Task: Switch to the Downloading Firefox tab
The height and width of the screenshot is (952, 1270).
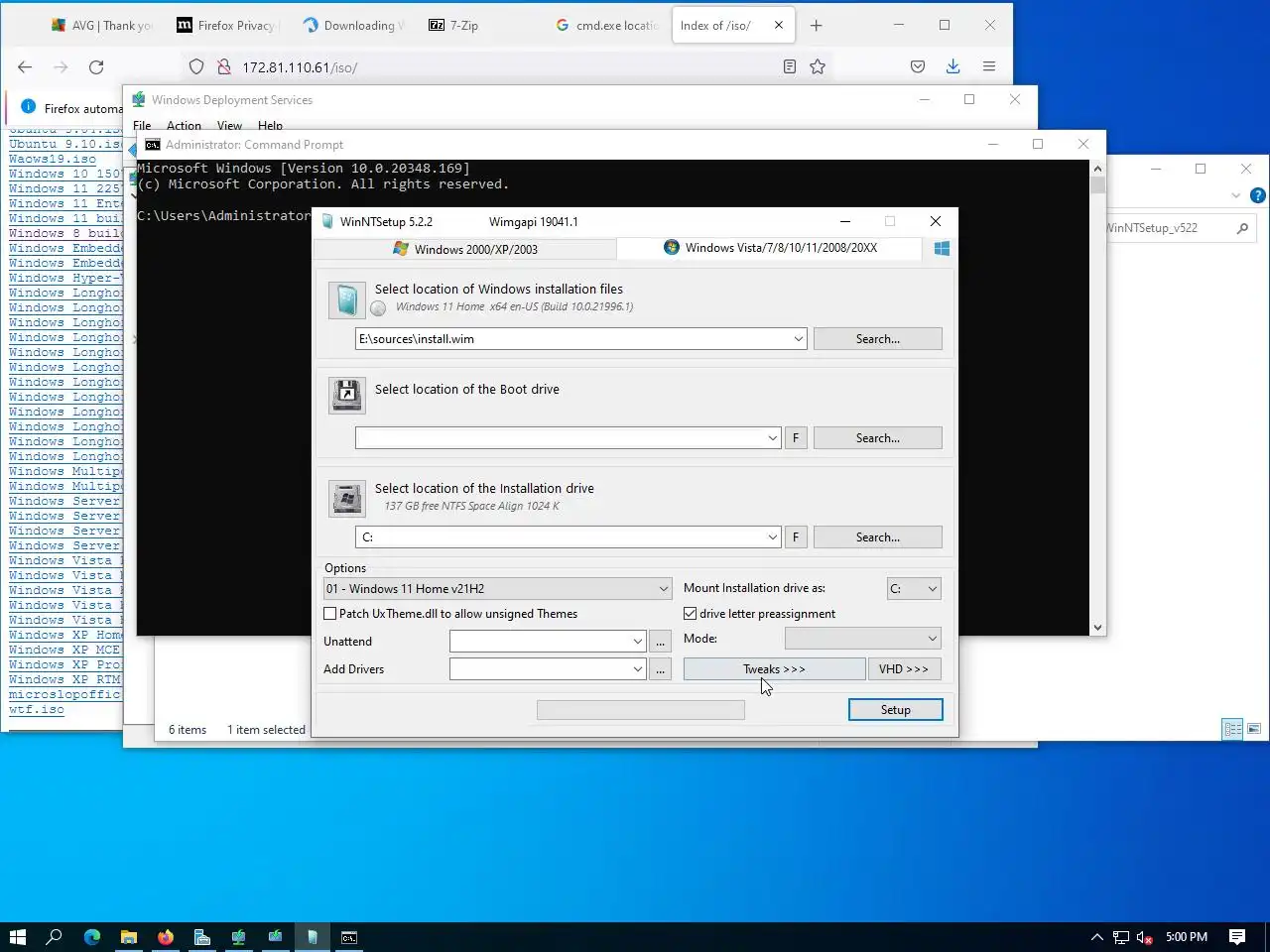Action: click(x=354, y=25)
